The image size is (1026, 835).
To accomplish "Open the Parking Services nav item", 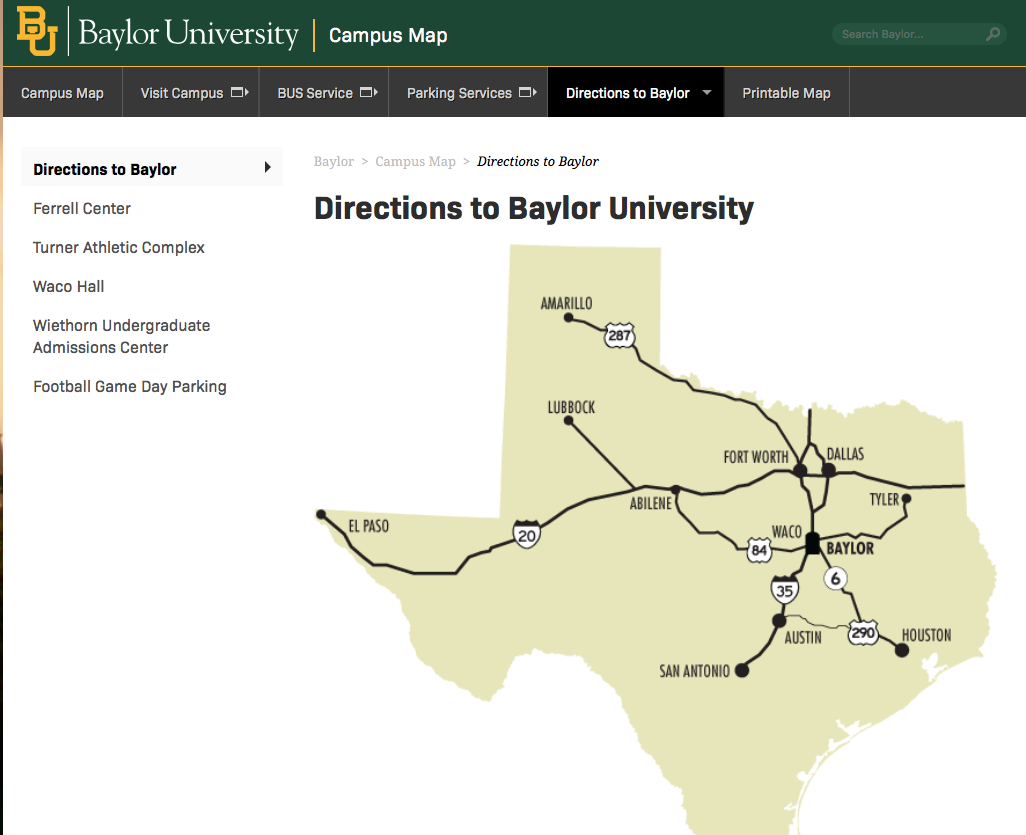I will click(469, 93).
